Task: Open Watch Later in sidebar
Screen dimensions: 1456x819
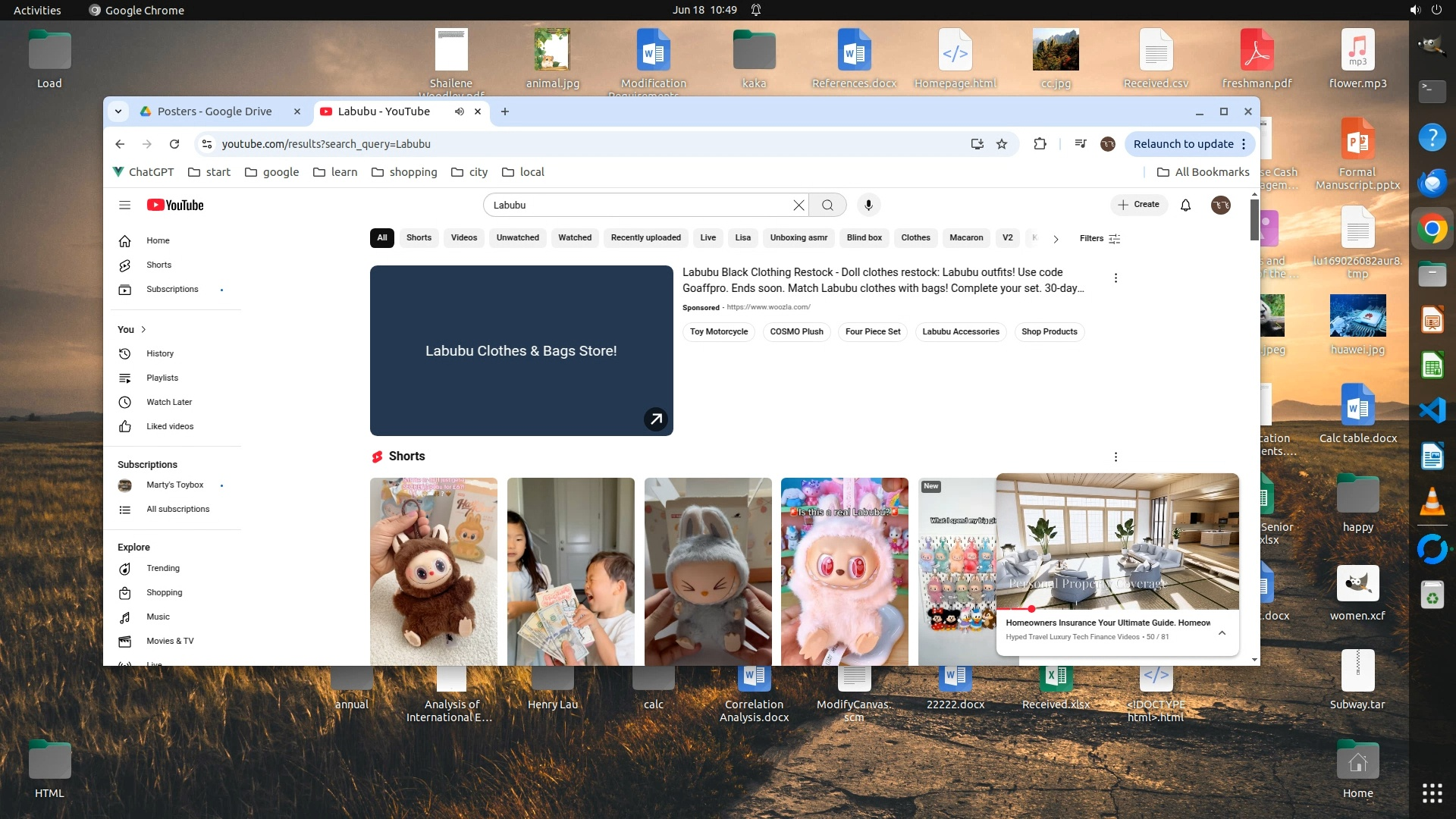Action: [x=168, y=402]
